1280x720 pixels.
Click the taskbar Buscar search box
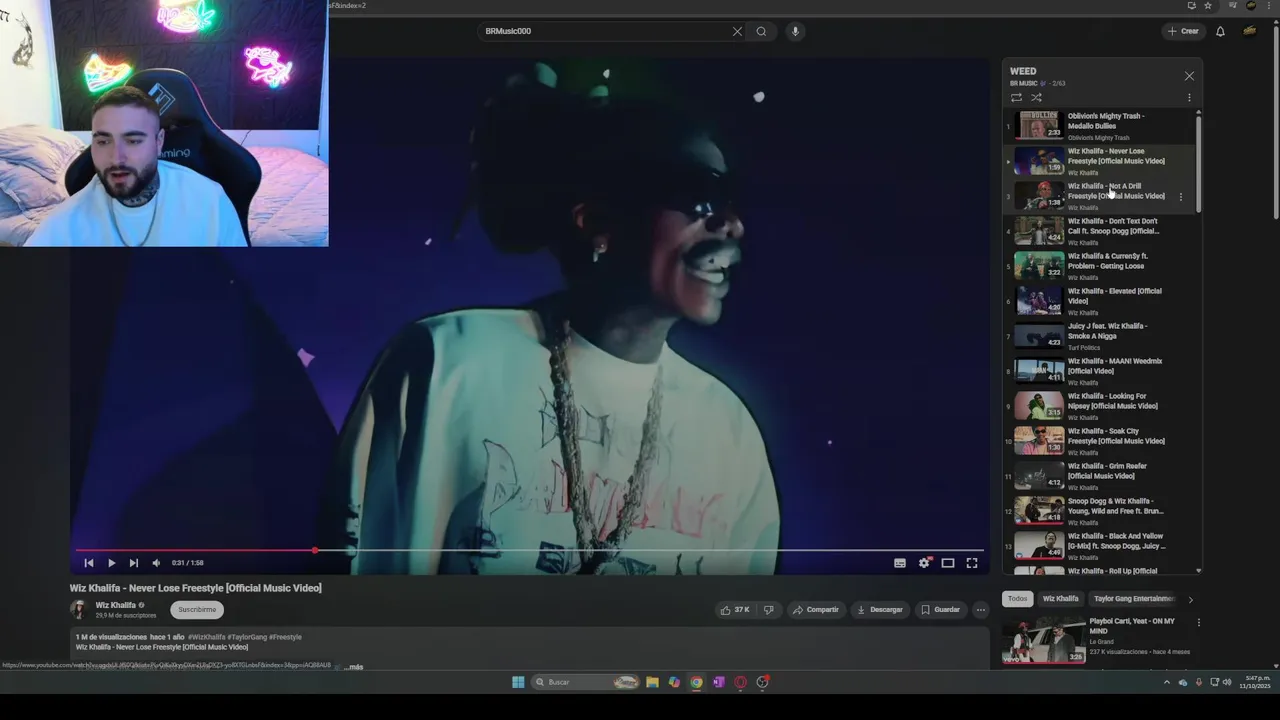[x=586, y=682]
